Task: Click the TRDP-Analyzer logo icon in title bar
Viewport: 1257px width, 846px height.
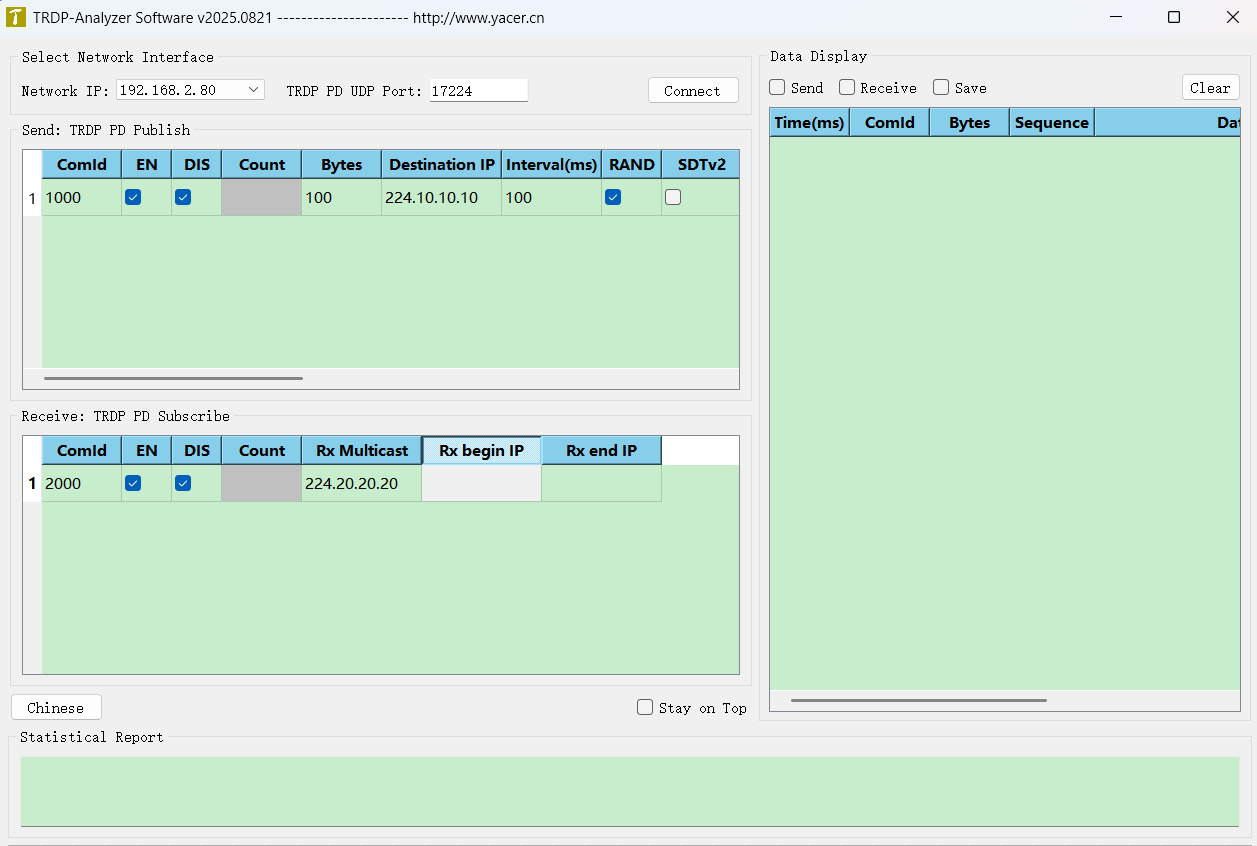Action: tap(17, 17)
